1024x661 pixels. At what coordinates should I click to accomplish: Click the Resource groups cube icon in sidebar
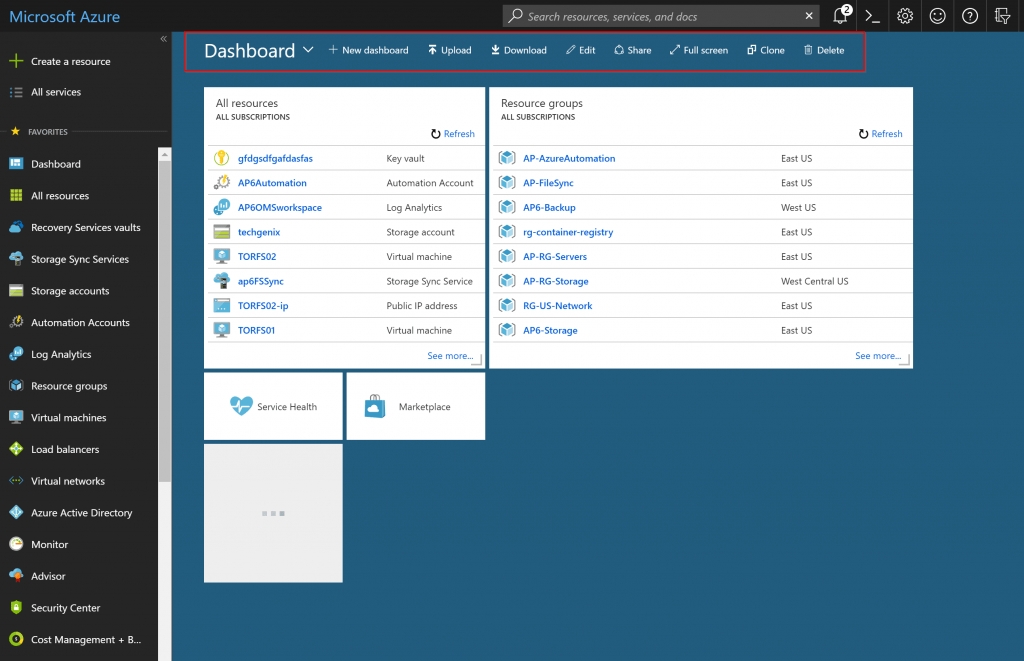pyautogui.click(x=16, y=385)
